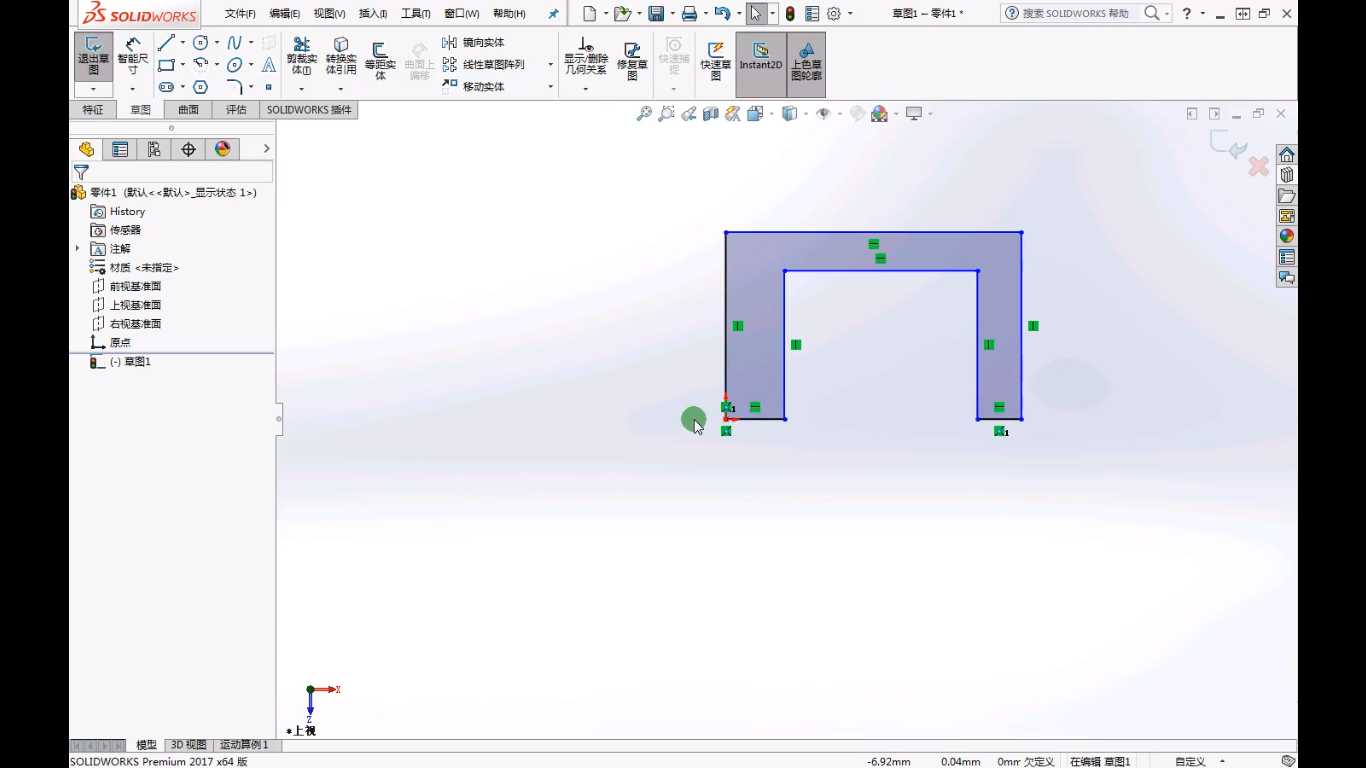Toggle the Select cursor tool
Viewport: 1366px width, 768px height.
756,13
